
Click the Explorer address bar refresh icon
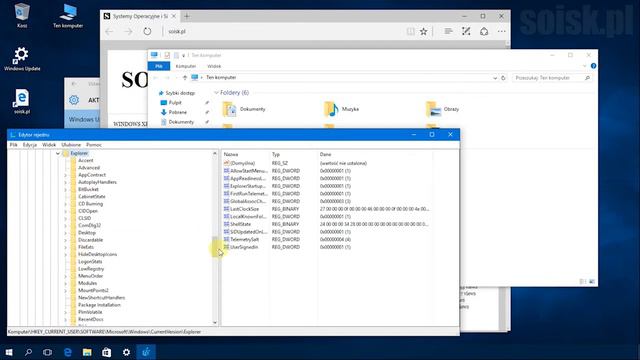503,78
